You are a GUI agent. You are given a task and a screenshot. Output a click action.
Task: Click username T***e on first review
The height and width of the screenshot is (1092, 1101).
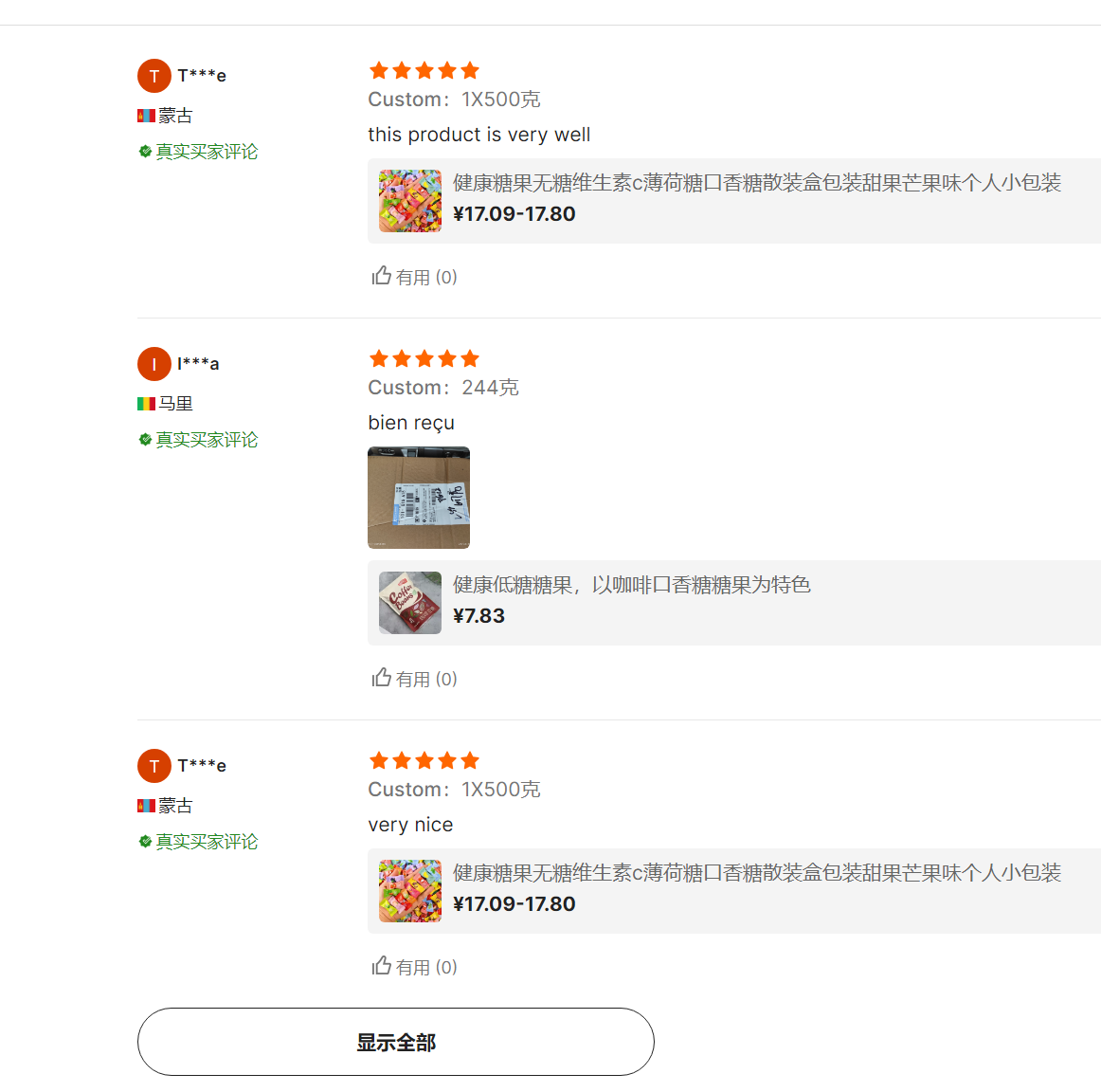pos(202,76)
